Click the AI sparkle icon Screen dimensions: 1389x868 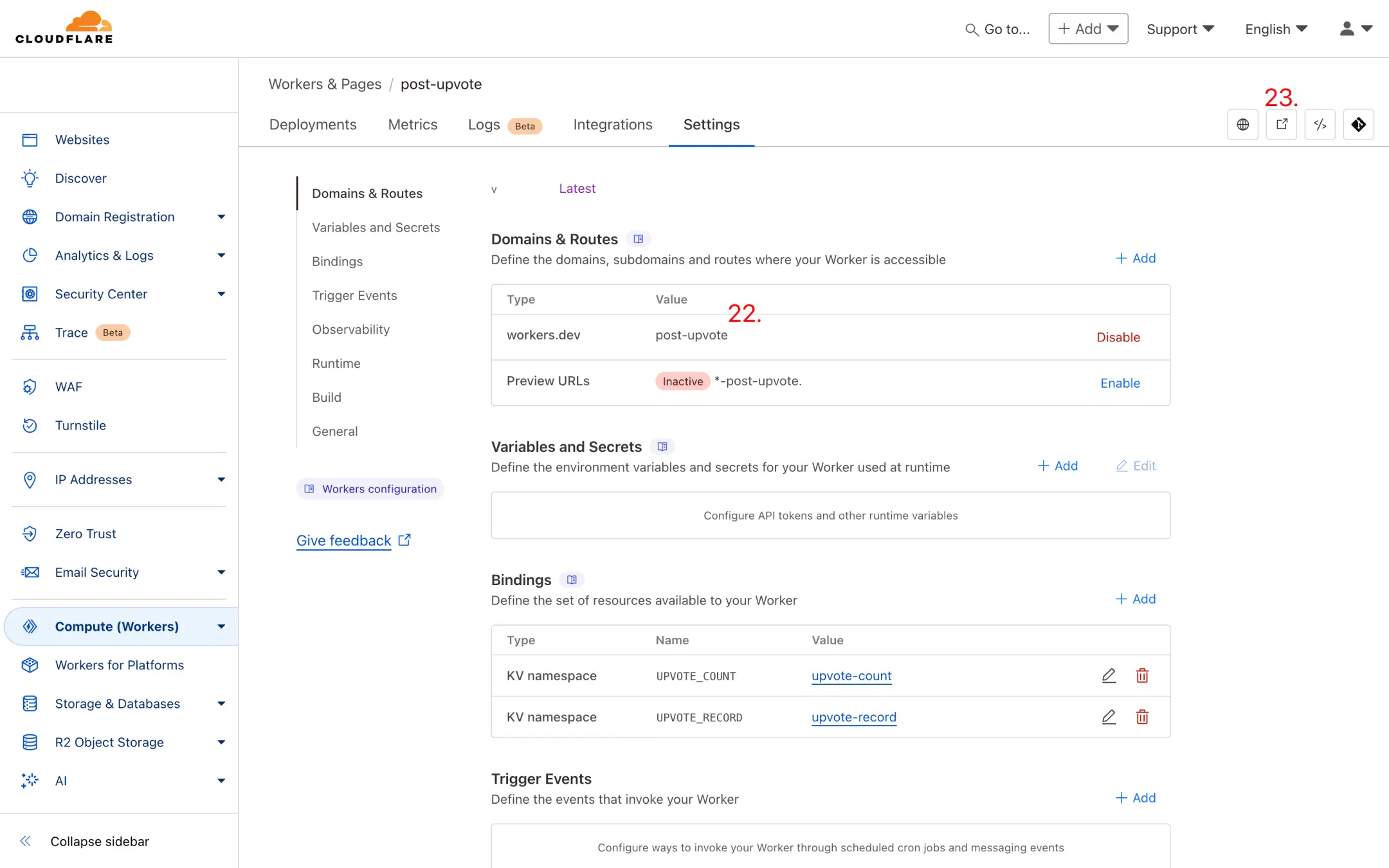tap(30, 781)
